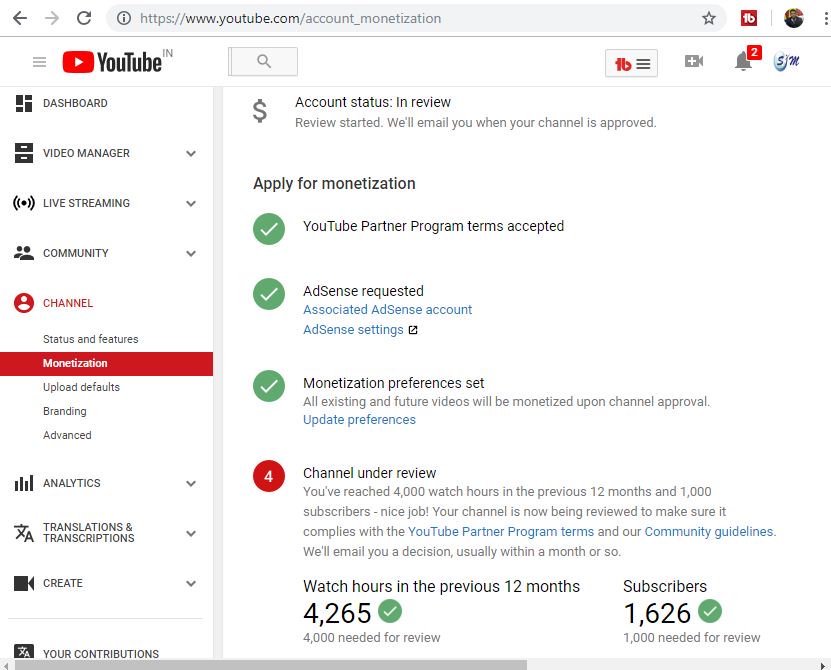Click the horizontal scrollbar thumb
The width and height of the screenshot is (831, 670).
[x=271, y=665]
